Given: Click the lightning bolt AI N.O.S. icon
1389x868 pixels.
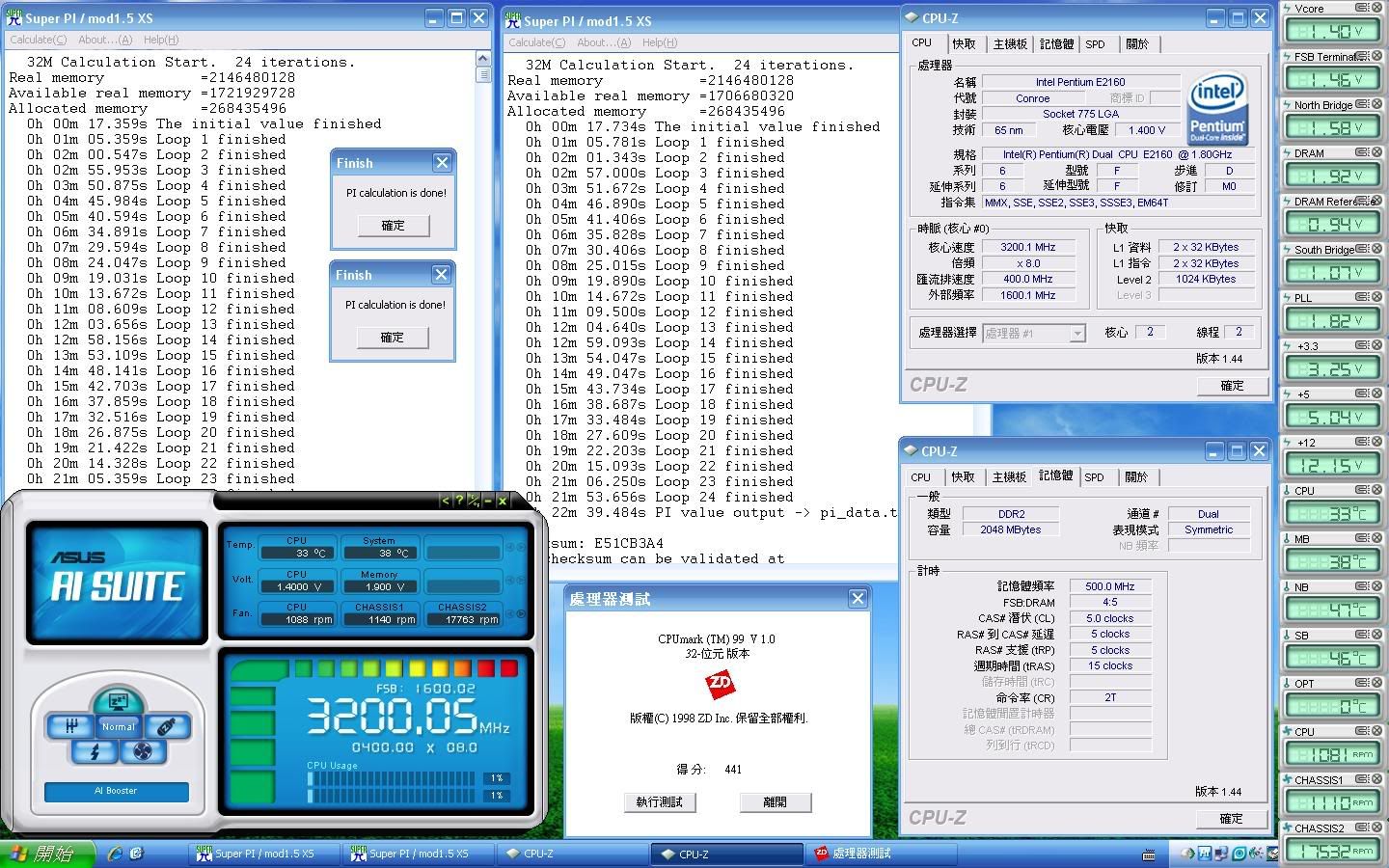Looking at the screenshot, I should pyautogui.click(x=95, y=751).
